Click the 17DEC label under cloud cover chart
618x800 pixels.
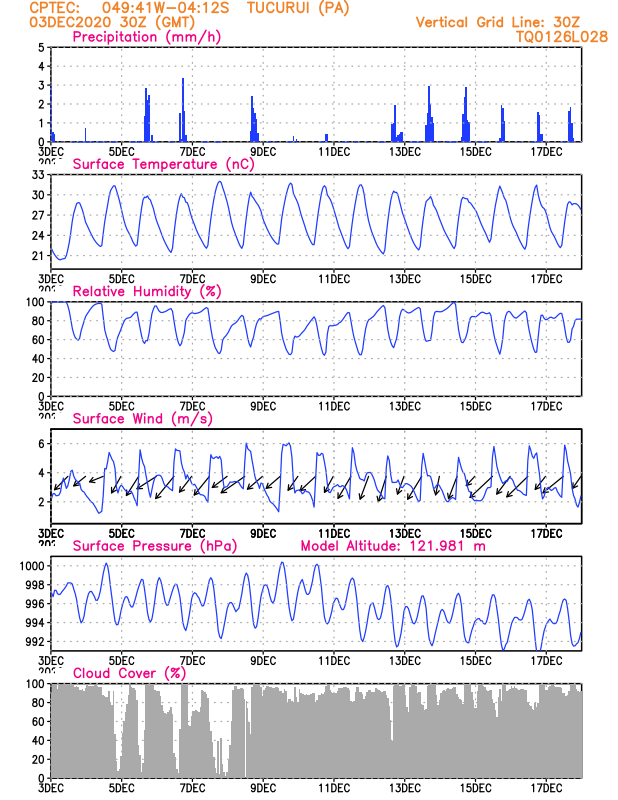point(546,788)
